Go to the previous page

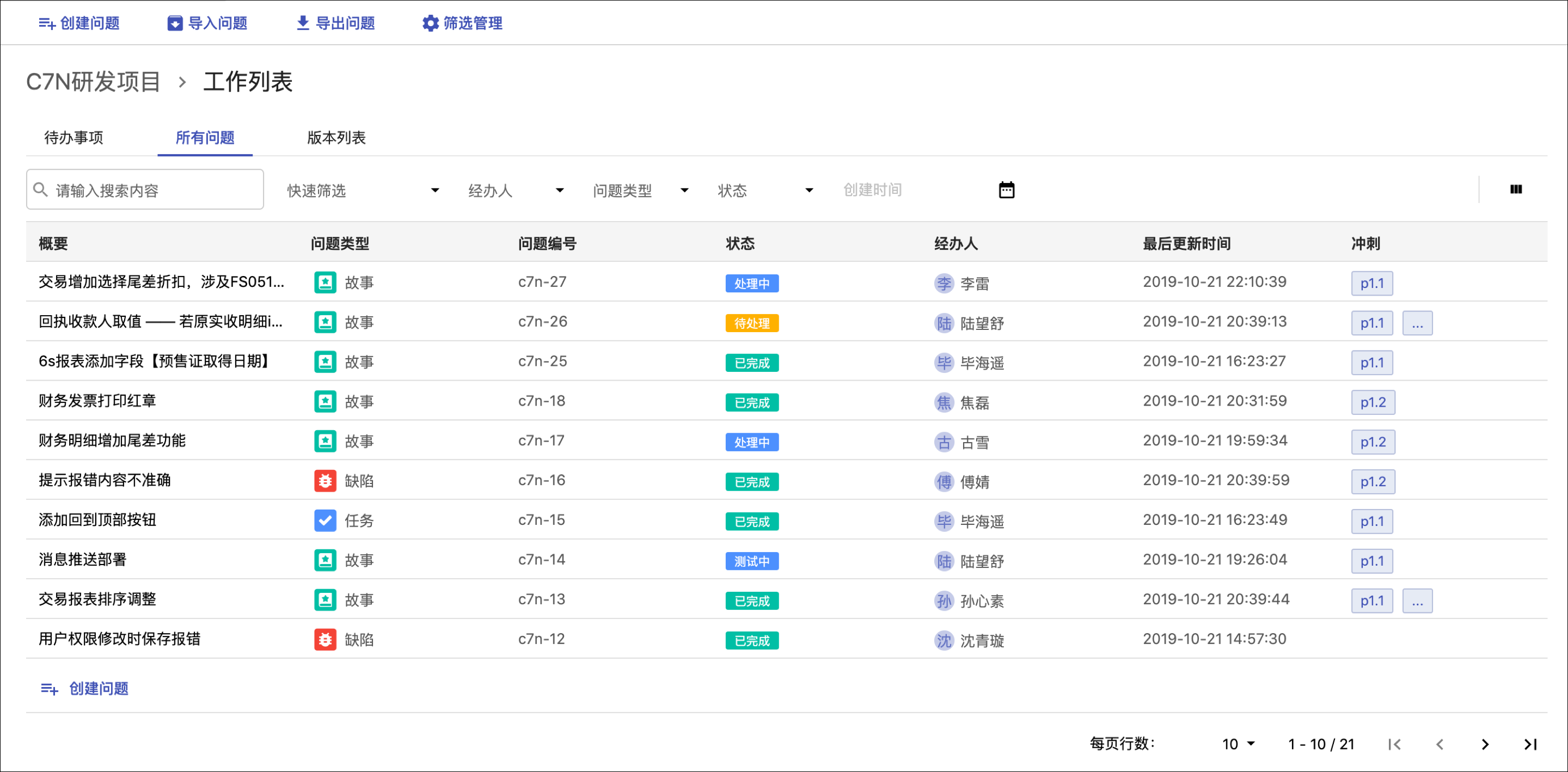[1440, 744]
